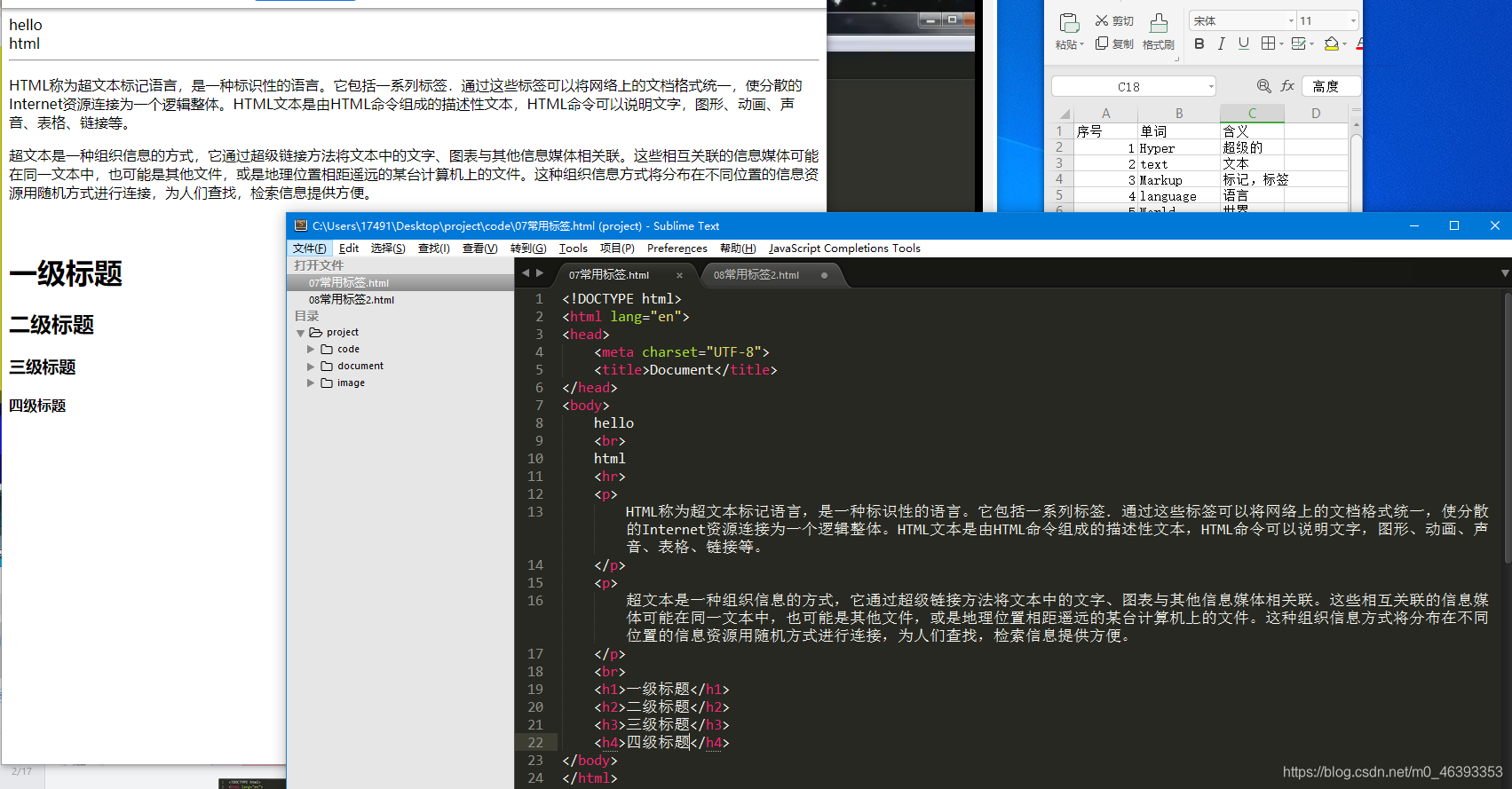Open the 转到(G) menu

point(528,249)
